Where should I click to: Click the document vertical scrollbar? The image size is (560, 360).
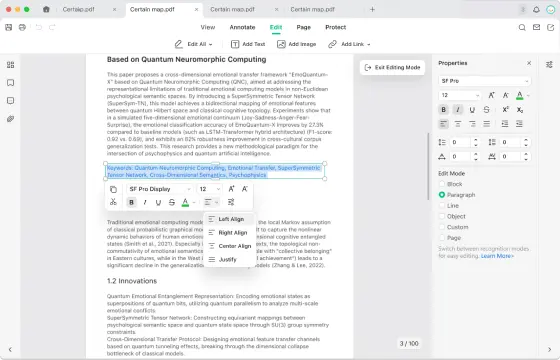[x=428, y=166]
